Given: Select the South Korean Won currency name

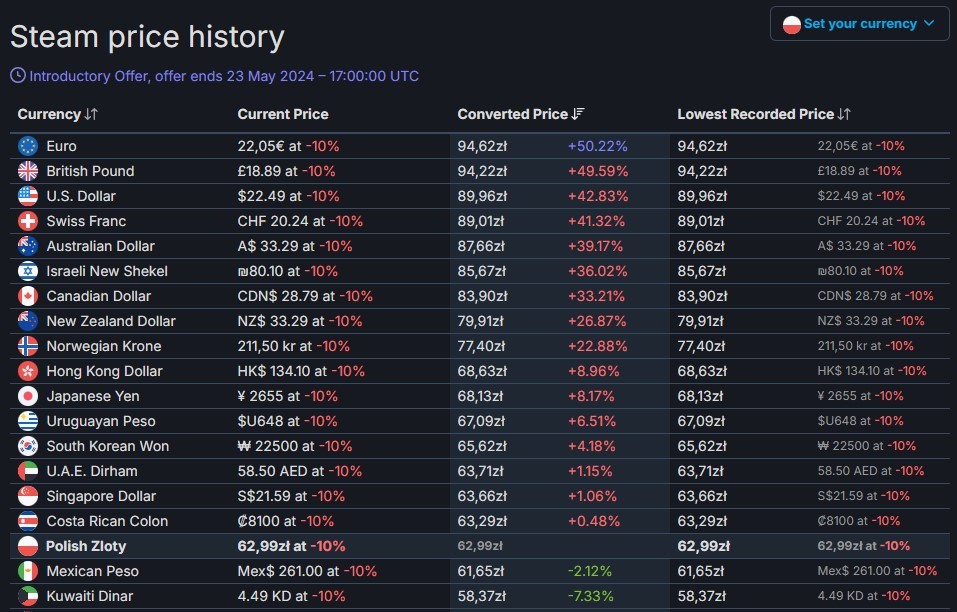Looking at the screenshot, I should click(x=107, y=447).
